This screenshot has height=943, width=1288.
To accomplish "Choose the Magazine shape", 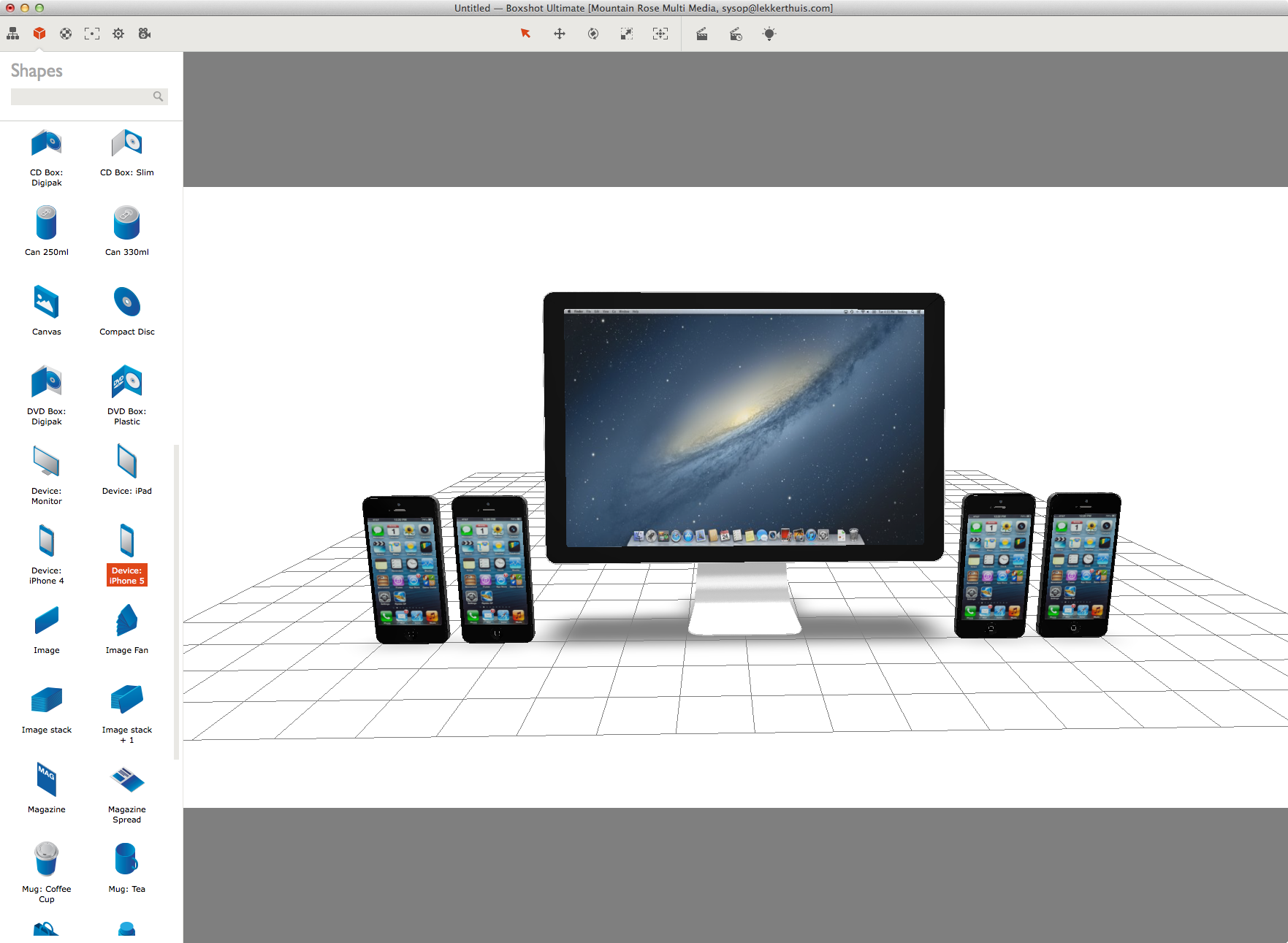I will [x=47, y=788].
